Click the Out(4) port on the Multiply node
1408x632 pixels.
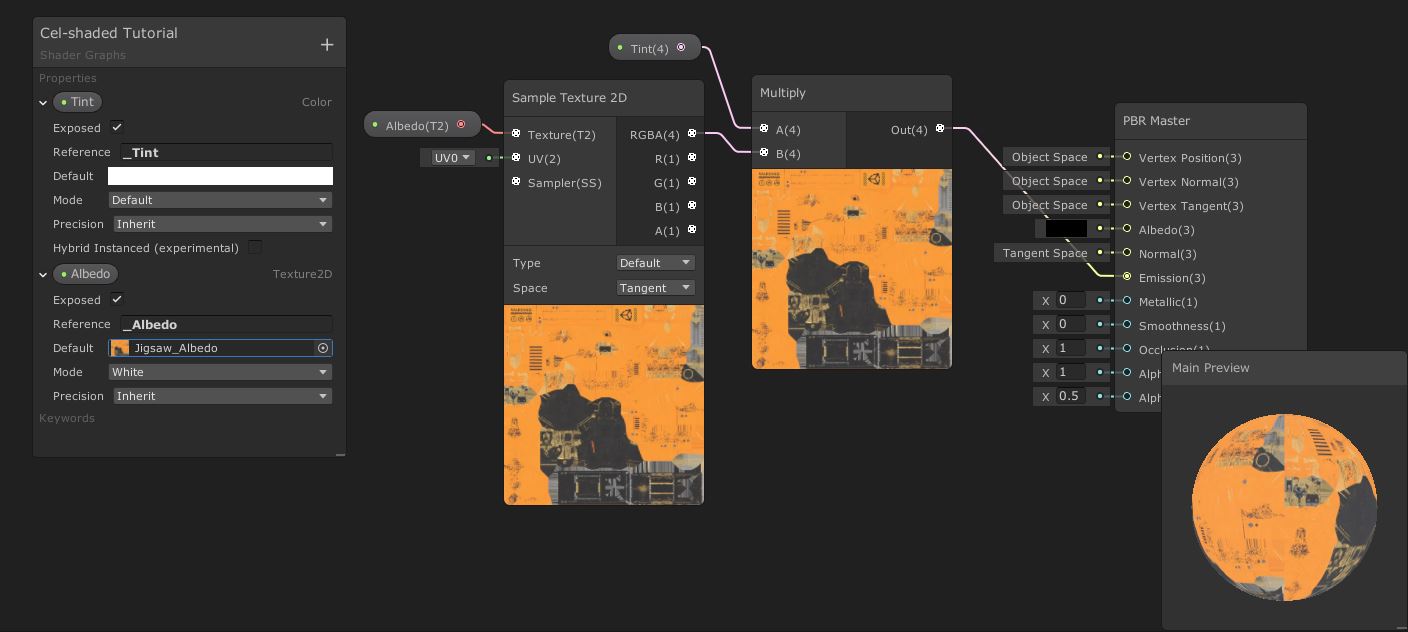[x=939, y=128]
